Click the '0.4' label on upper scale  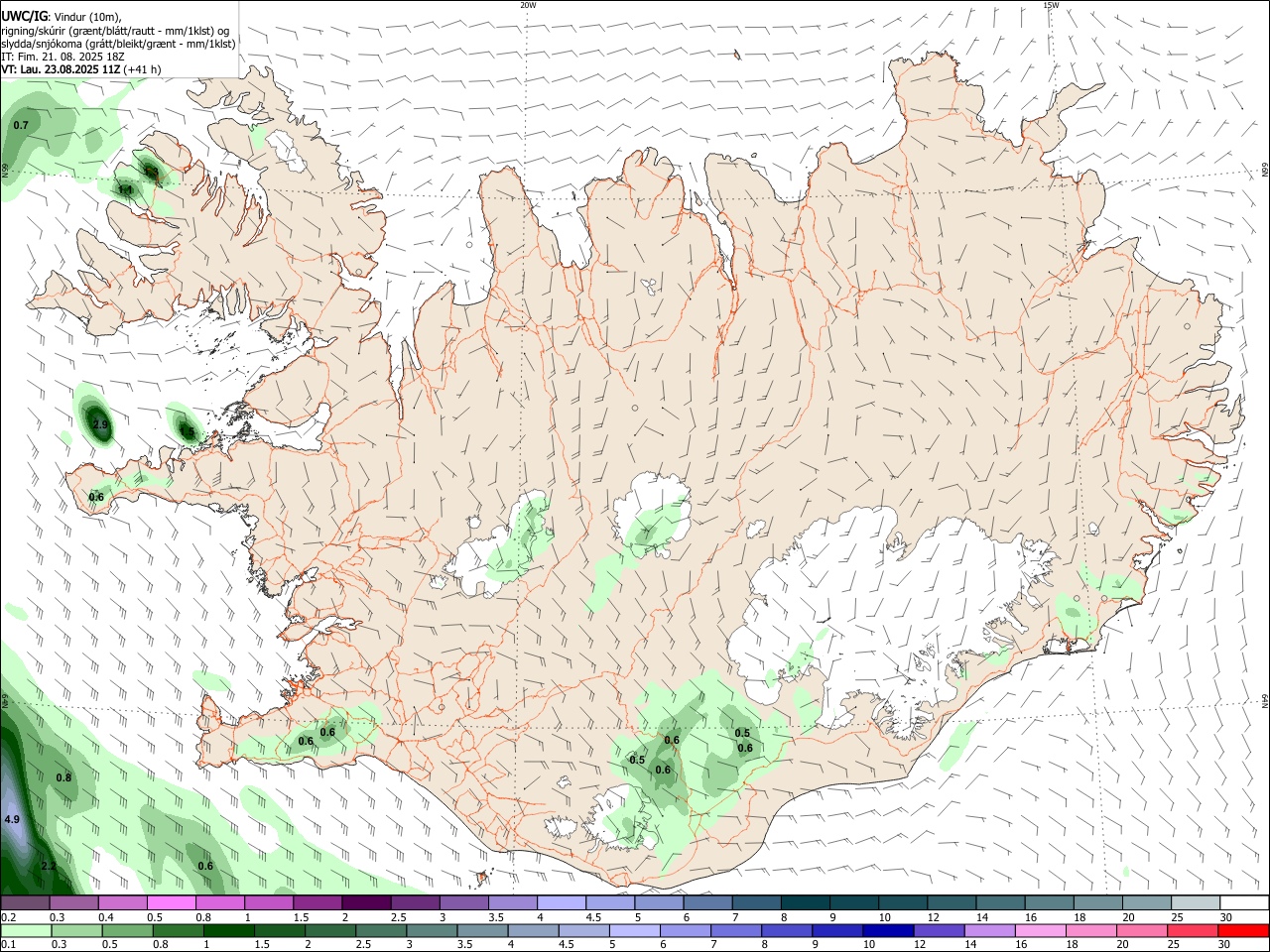click(x=106, y=917)
